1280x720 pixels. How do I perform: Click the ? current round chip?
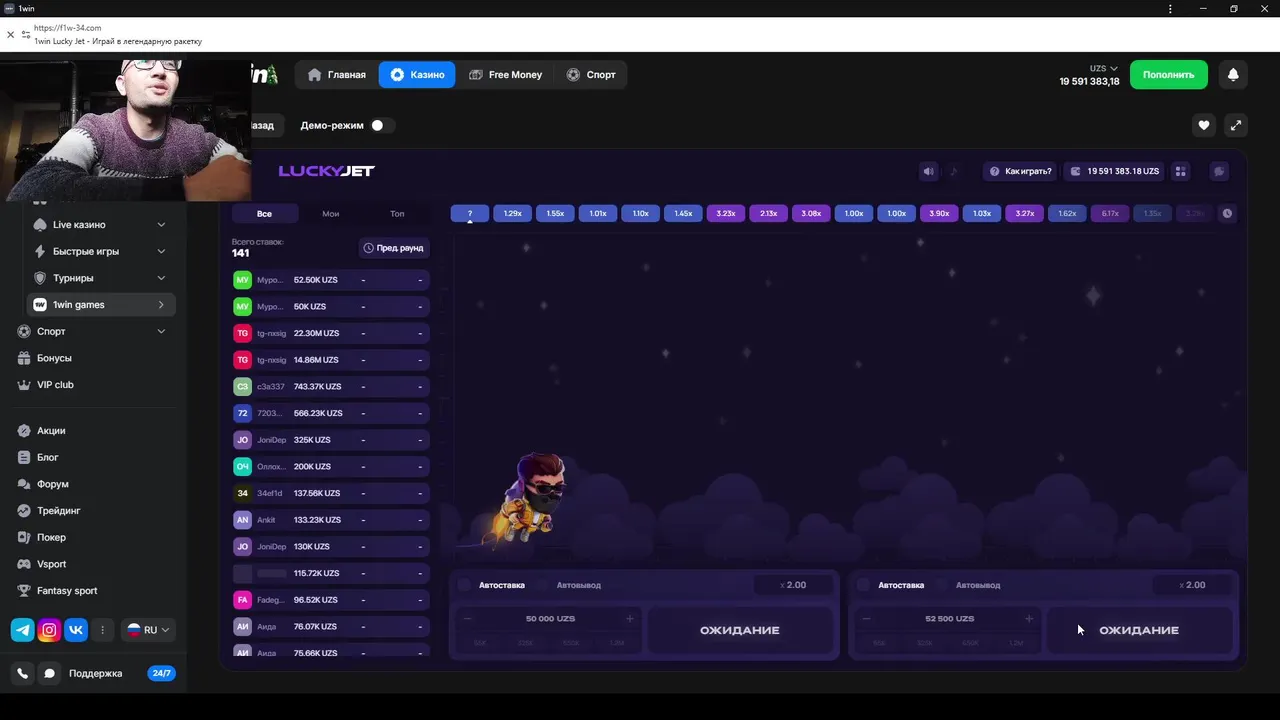point(470,213)
